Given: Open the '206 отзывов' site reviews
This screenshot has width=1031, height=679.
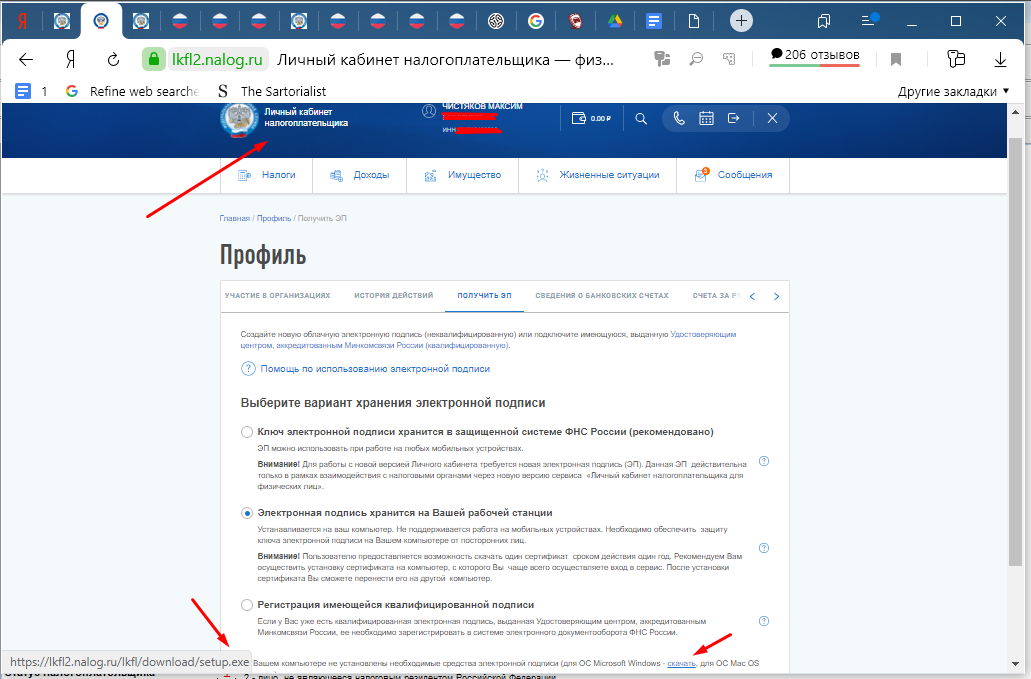Looking at the screenshot, I should tap(815, 55).
